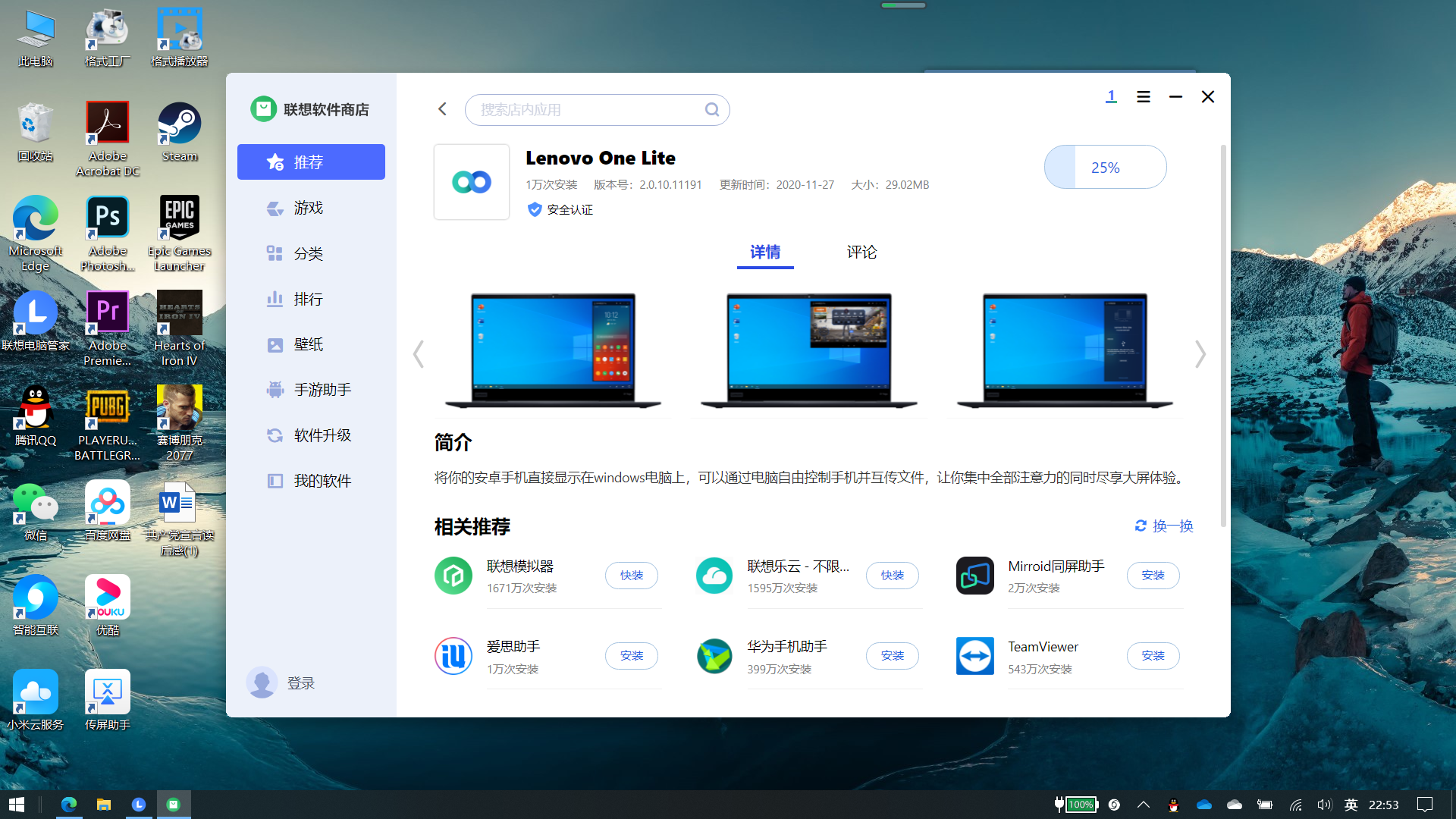Show next screenshot with right chevron
1456x819 pixels.
pyautogui.click(x=1200, y=354)
